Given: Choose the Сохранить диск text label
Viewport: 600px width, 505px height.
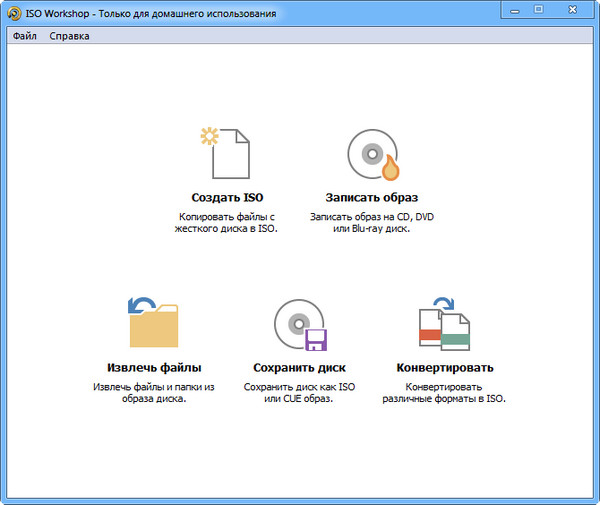Looking at the screenshot, I should (x=299, y=368).
